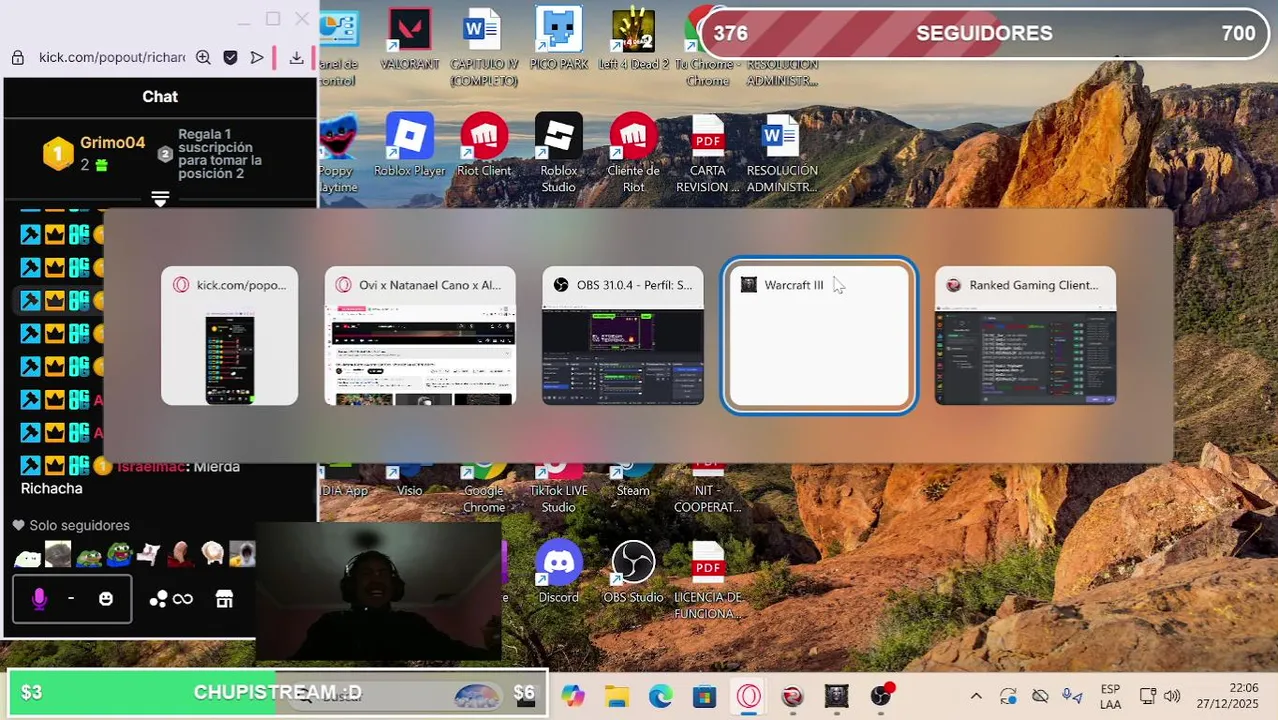Viewport: 1278px width, 720px height.
Task: Show hidden system tray icons
Action: click(x=976, y=696)
